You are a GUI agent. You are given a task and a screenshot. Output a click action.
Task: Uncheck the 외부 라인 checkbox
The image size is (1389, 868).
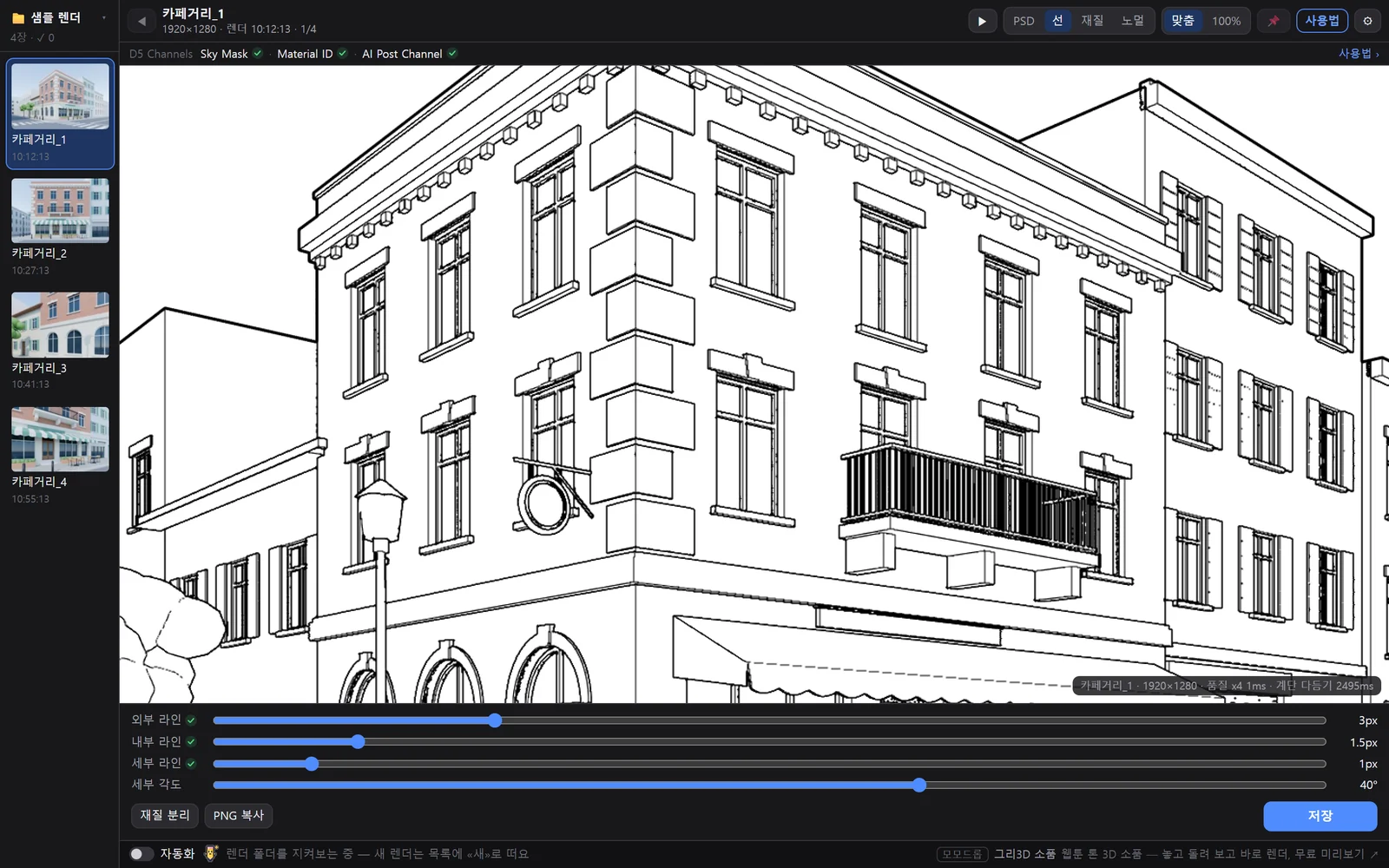pyautogui.click(x=191, y=720)
